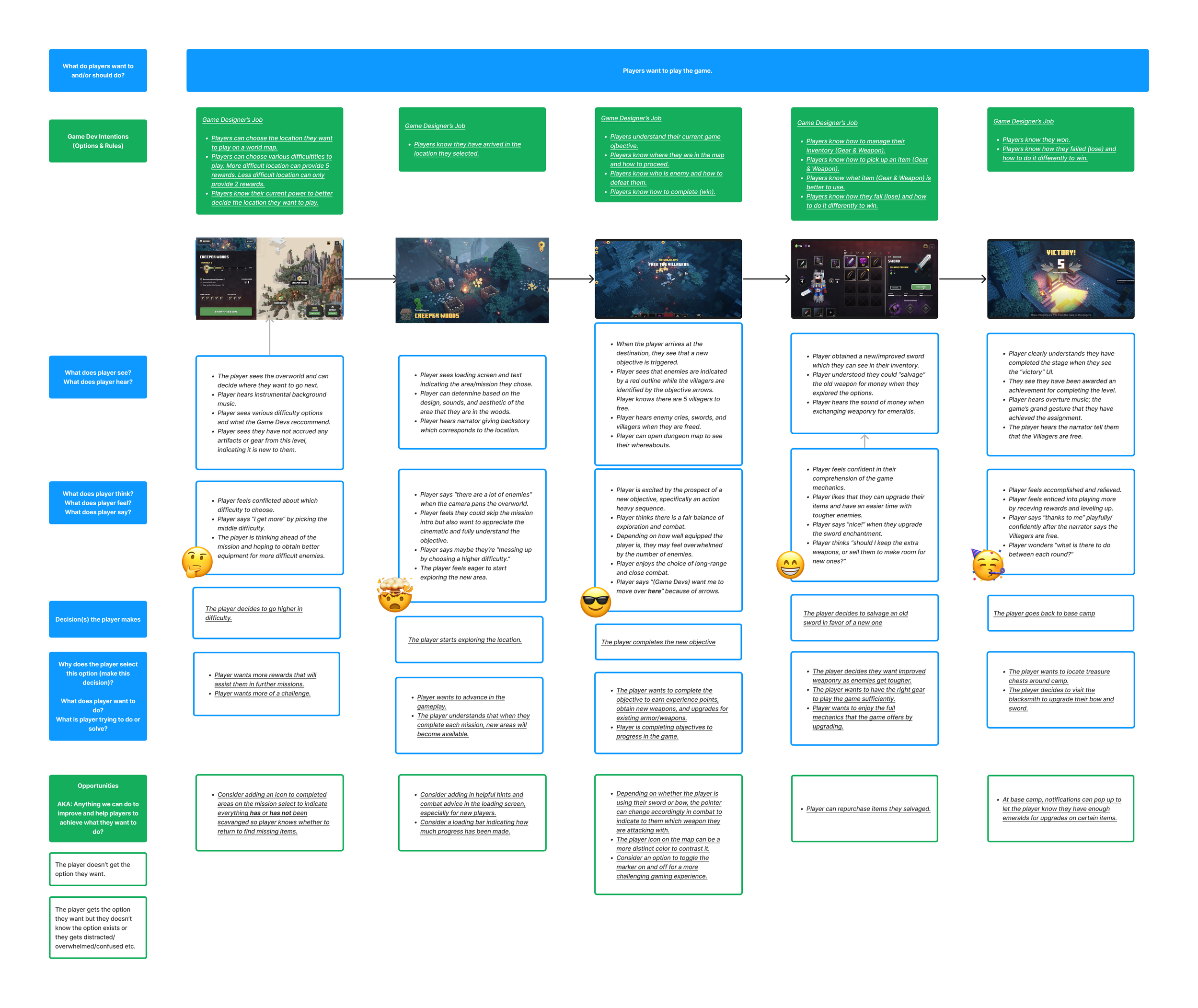
Task: Click the party face emoji
Action: click(988, 565)
